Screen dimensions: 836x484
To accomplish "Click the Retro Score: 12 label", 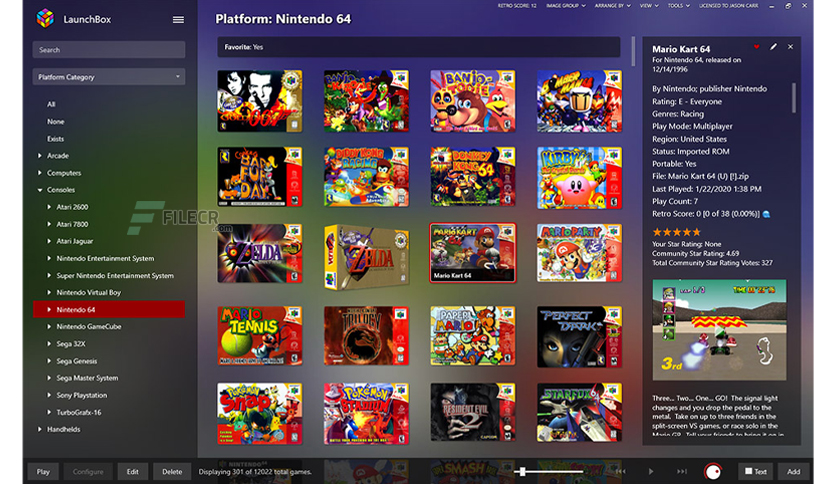I will [517, 5].
